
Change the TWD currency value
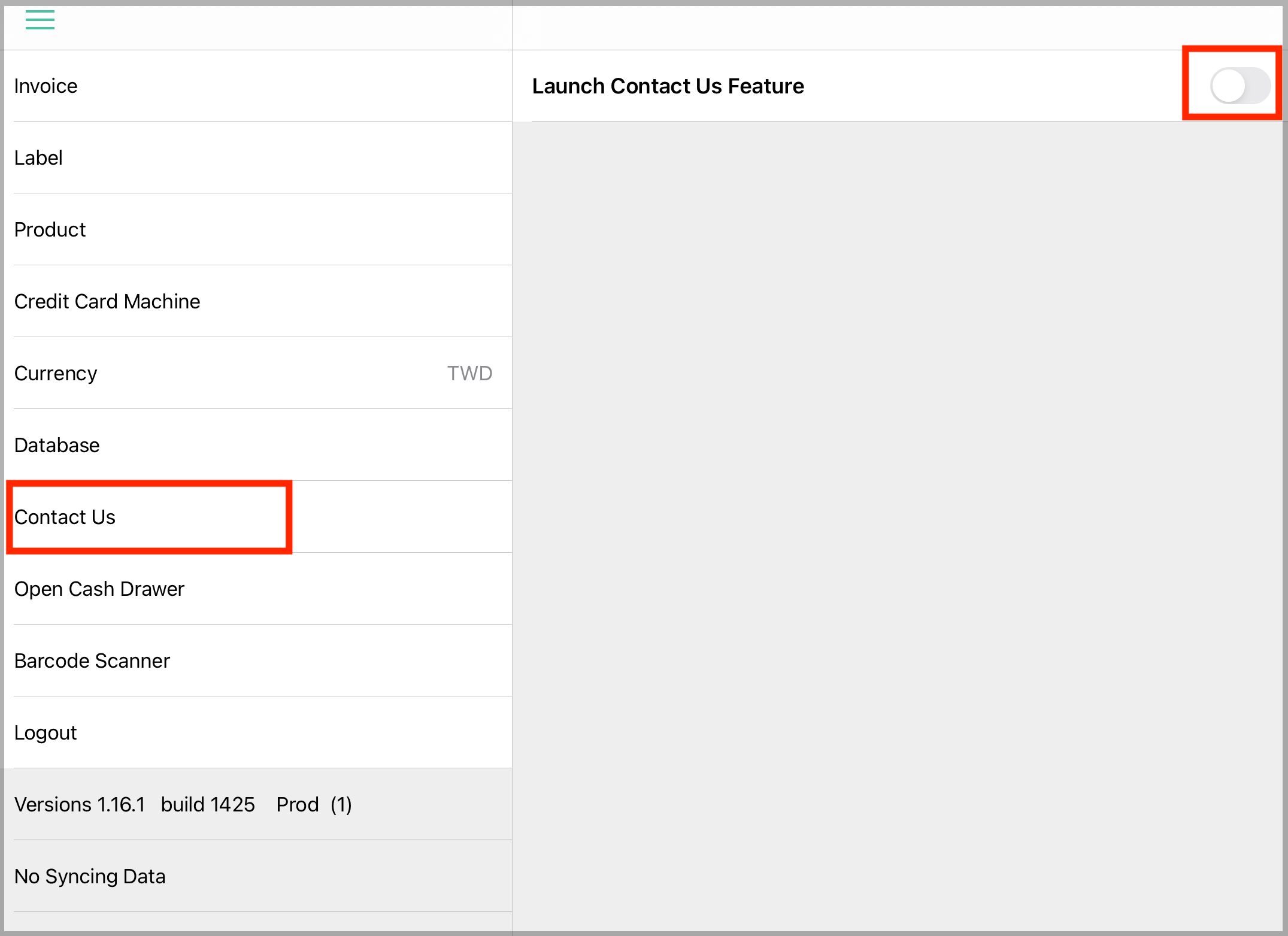[469, 373]
